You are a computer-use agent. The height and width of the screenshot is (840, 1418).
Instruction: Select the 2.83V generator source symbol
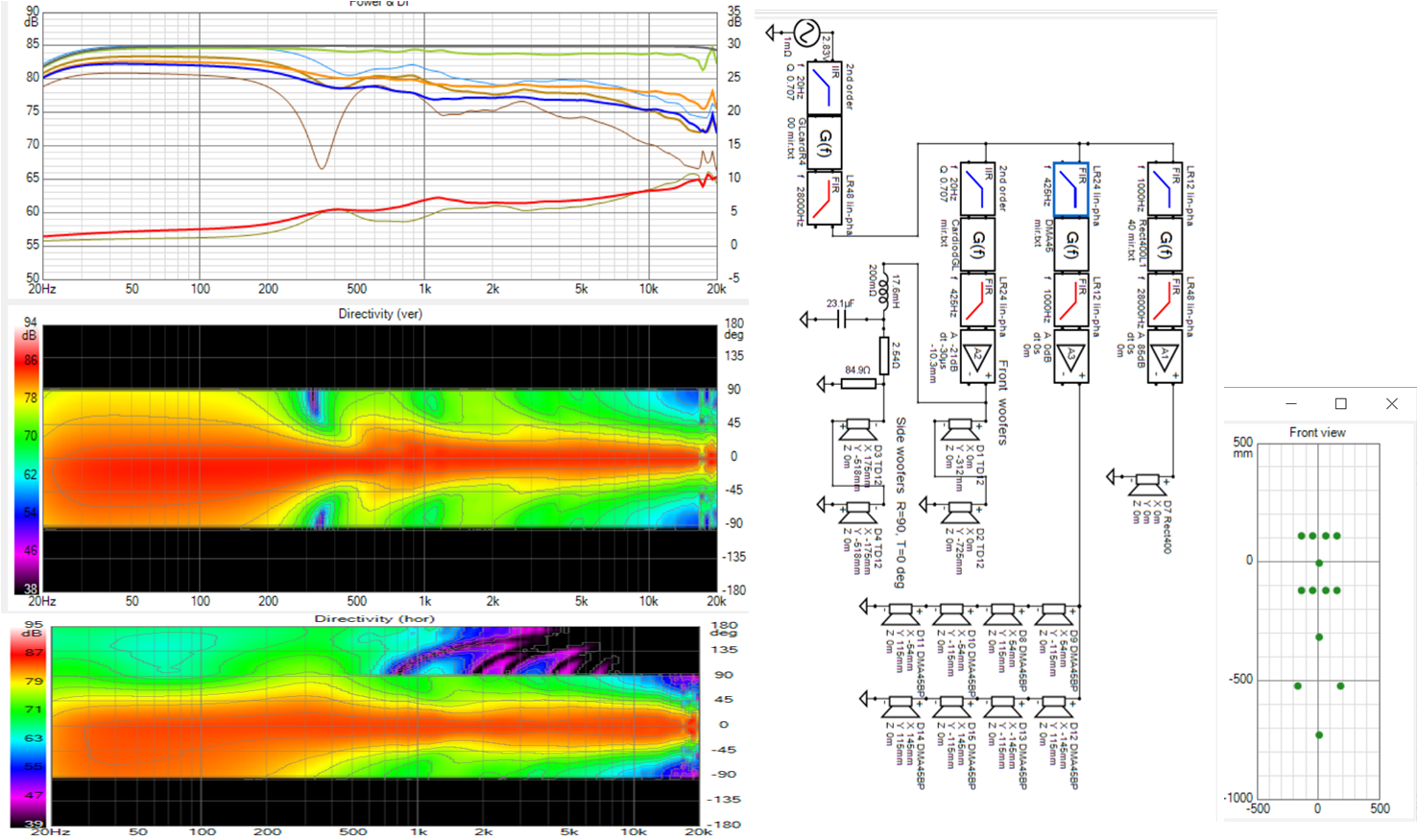805,35
